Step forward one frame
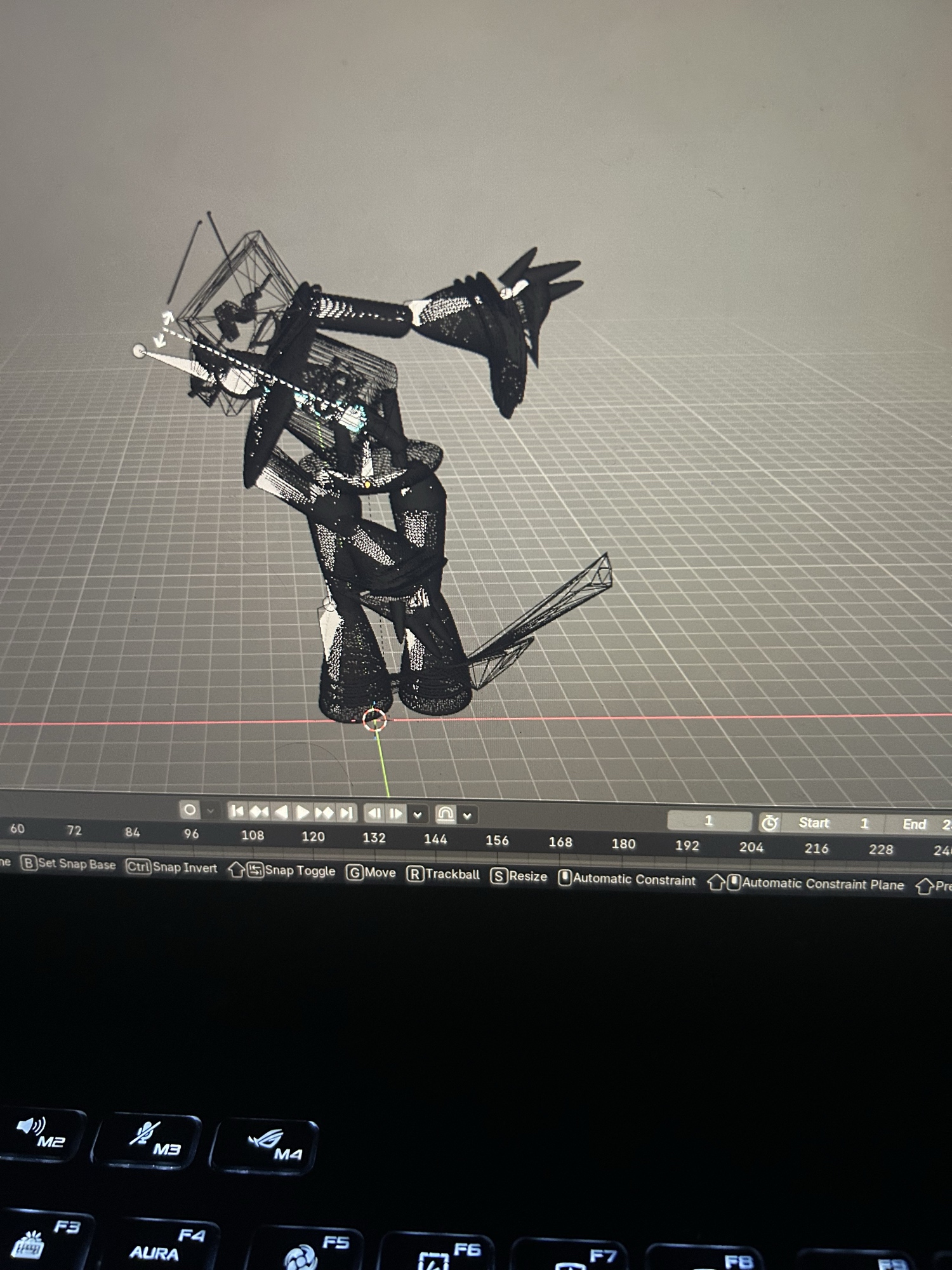Screen dimensions: 952x1270 tap(395, 813)
